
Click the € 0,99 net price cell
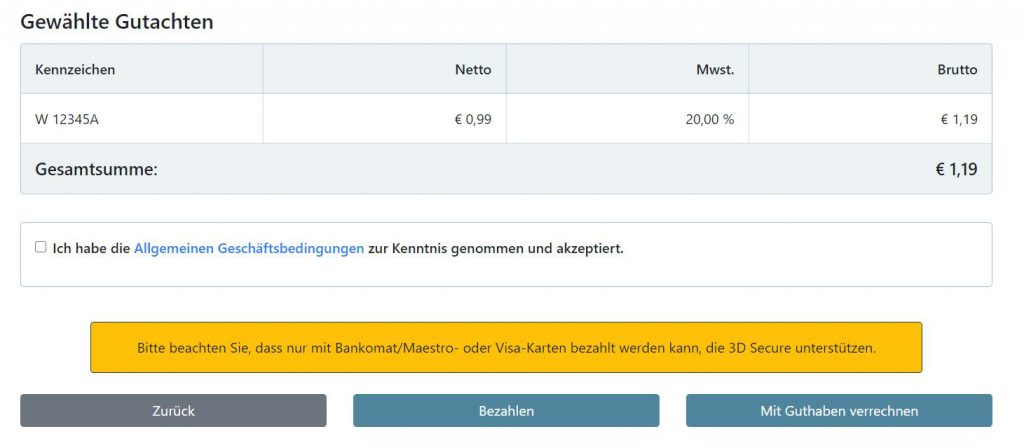click(x=385, y=119)
